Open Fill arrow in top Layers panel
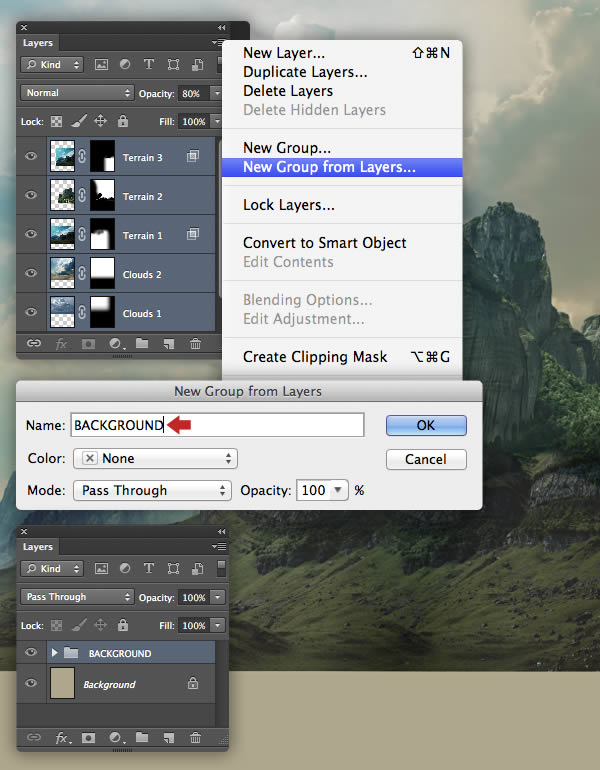 point(217,121)
